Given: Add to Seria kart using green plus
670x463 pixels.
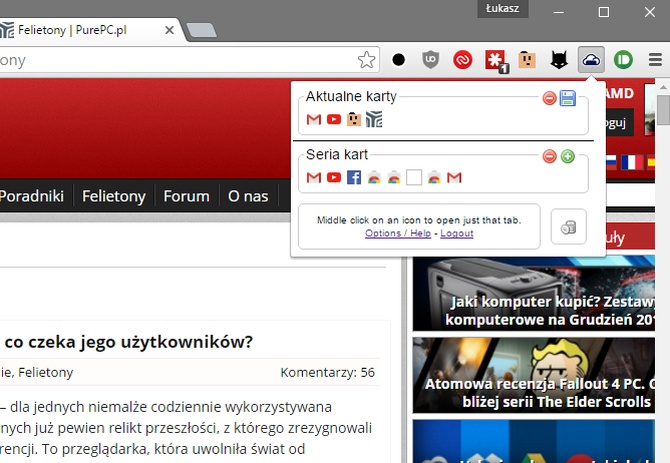Looking at the screenshot, I should coord(568,156).
